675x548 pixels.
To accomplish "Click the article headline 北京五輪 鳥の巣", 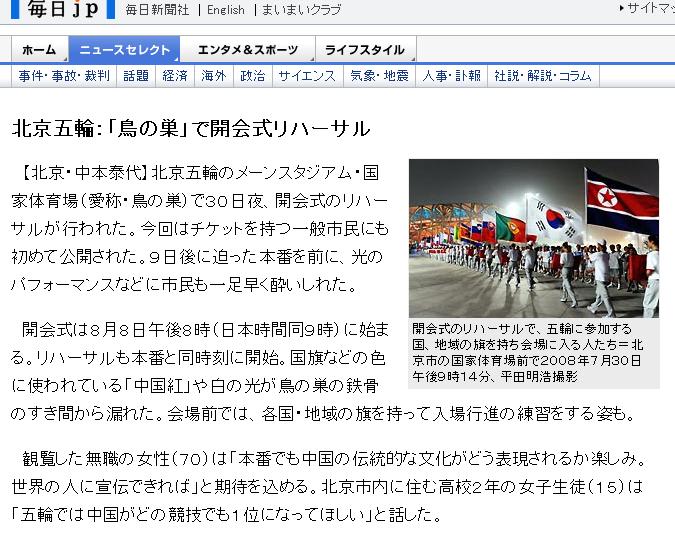I will 191,128.
